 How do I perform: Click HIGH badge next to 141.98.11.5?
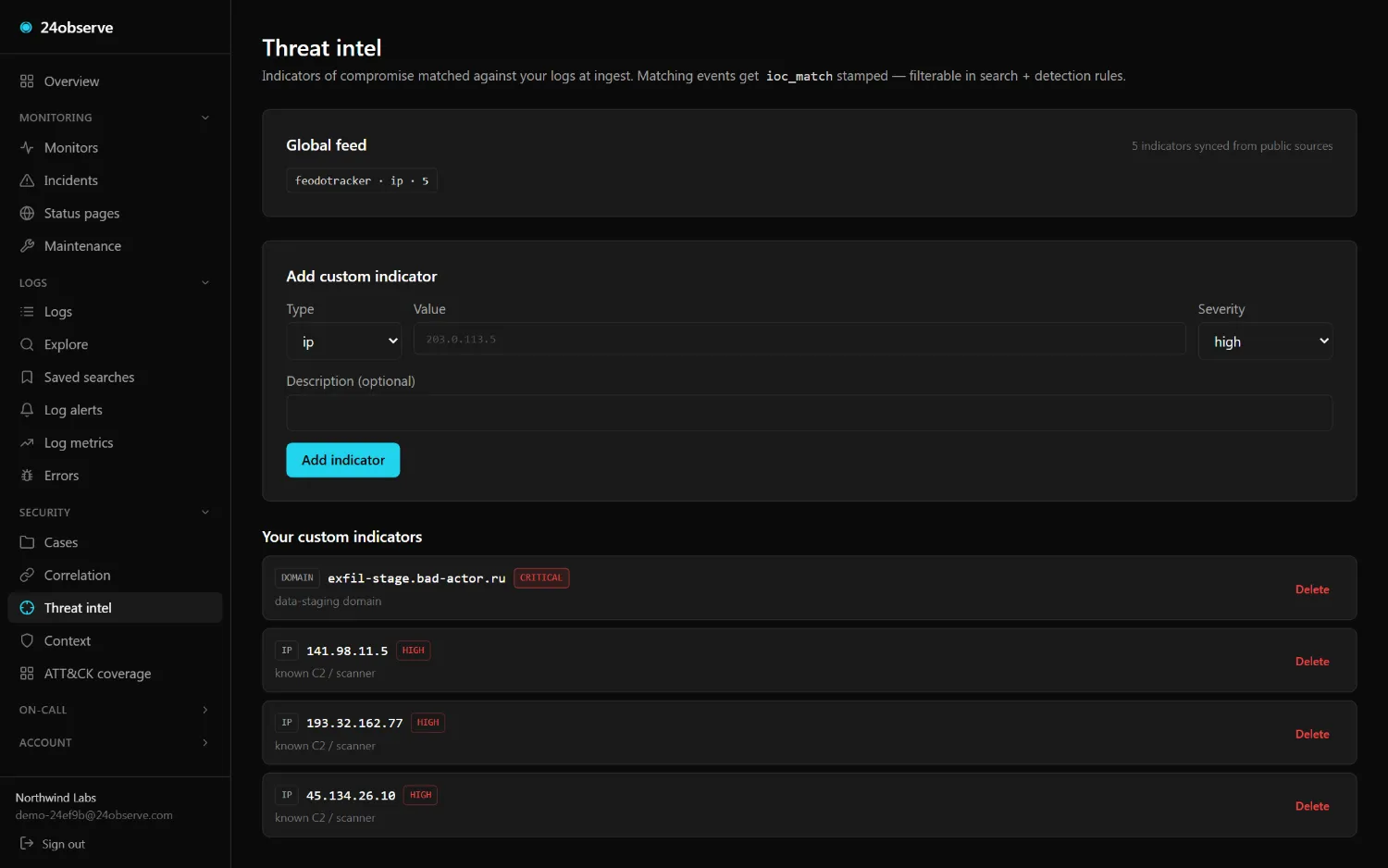414,651
